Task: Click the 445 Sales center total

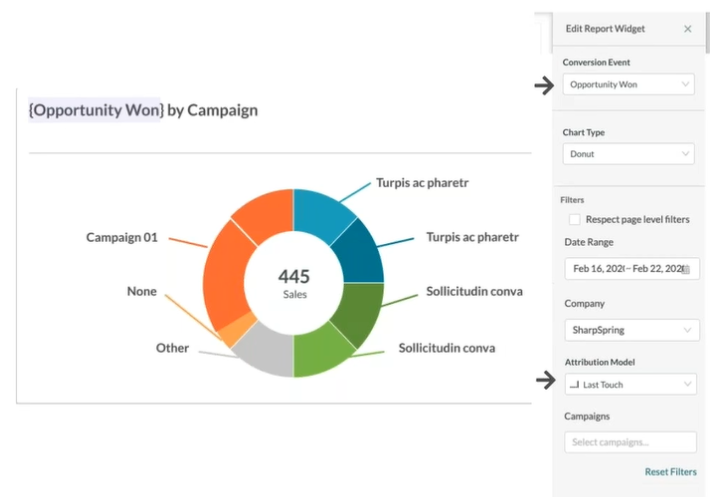Action: [x=294, y=282]
